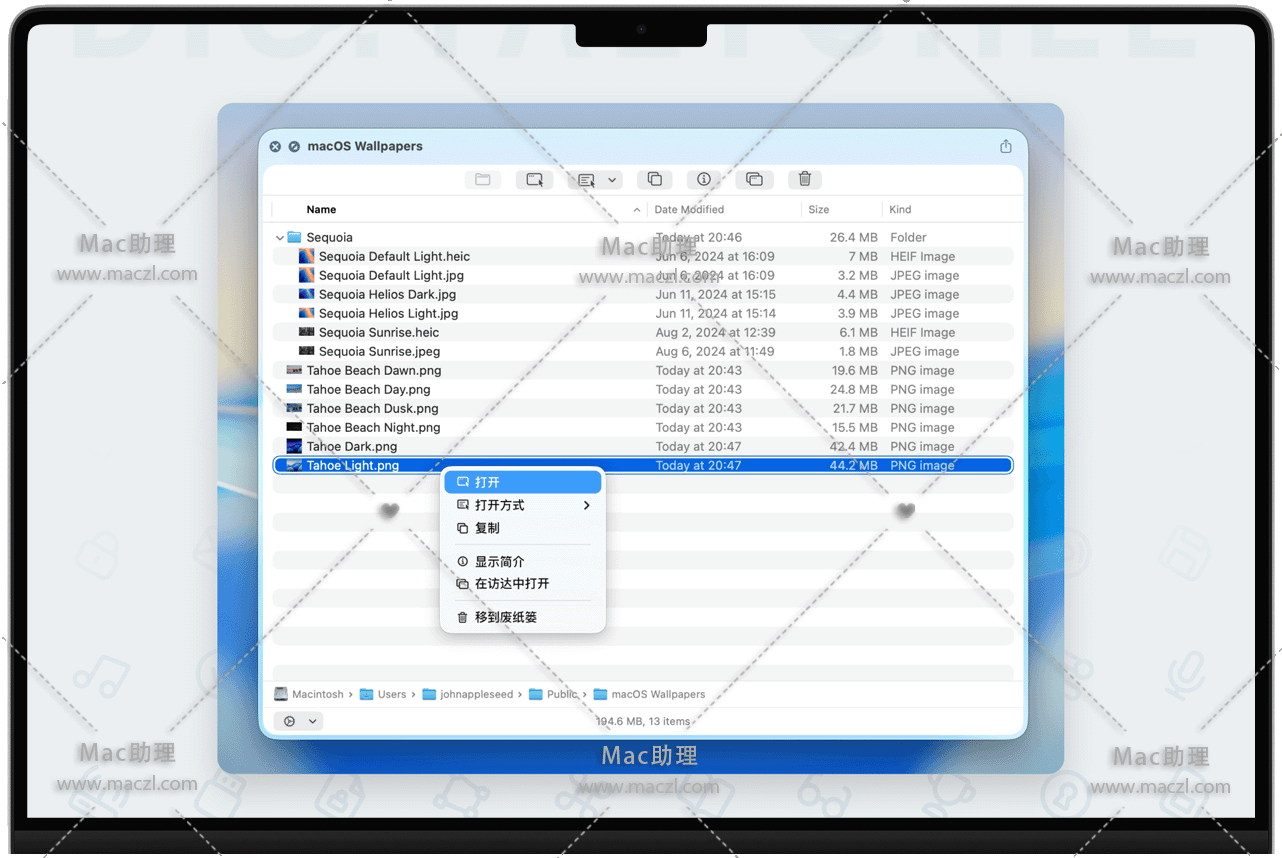Choose 打开 from the context menu
The height and width of the screenshot is (858, 1282).
click(523, 482)
